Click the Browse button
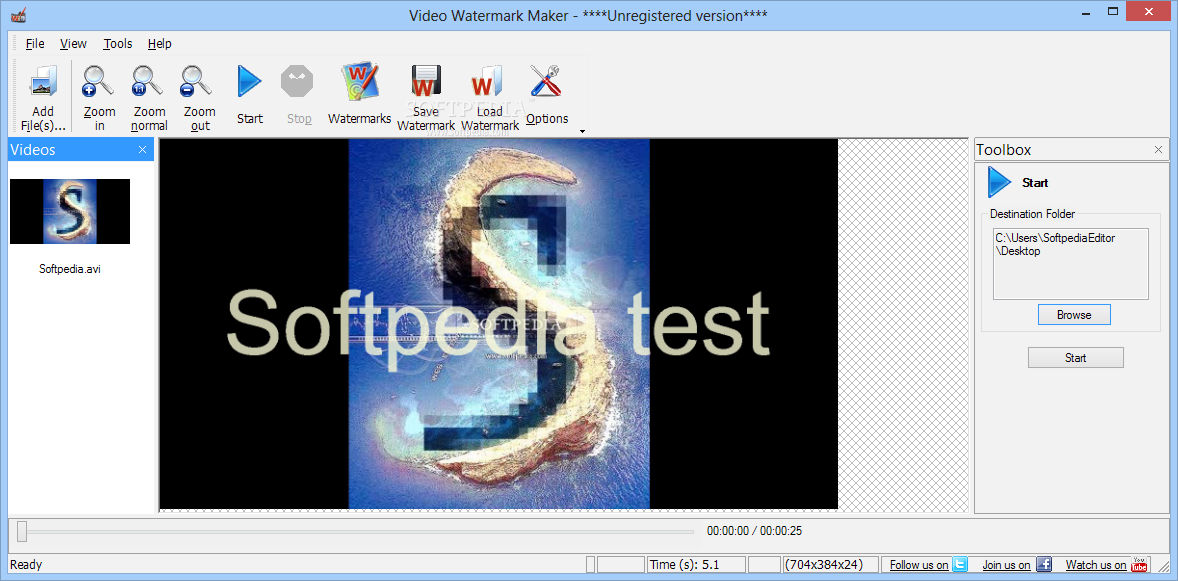The height and width of the screenshot is (581, 1178). pos(1074,315)
